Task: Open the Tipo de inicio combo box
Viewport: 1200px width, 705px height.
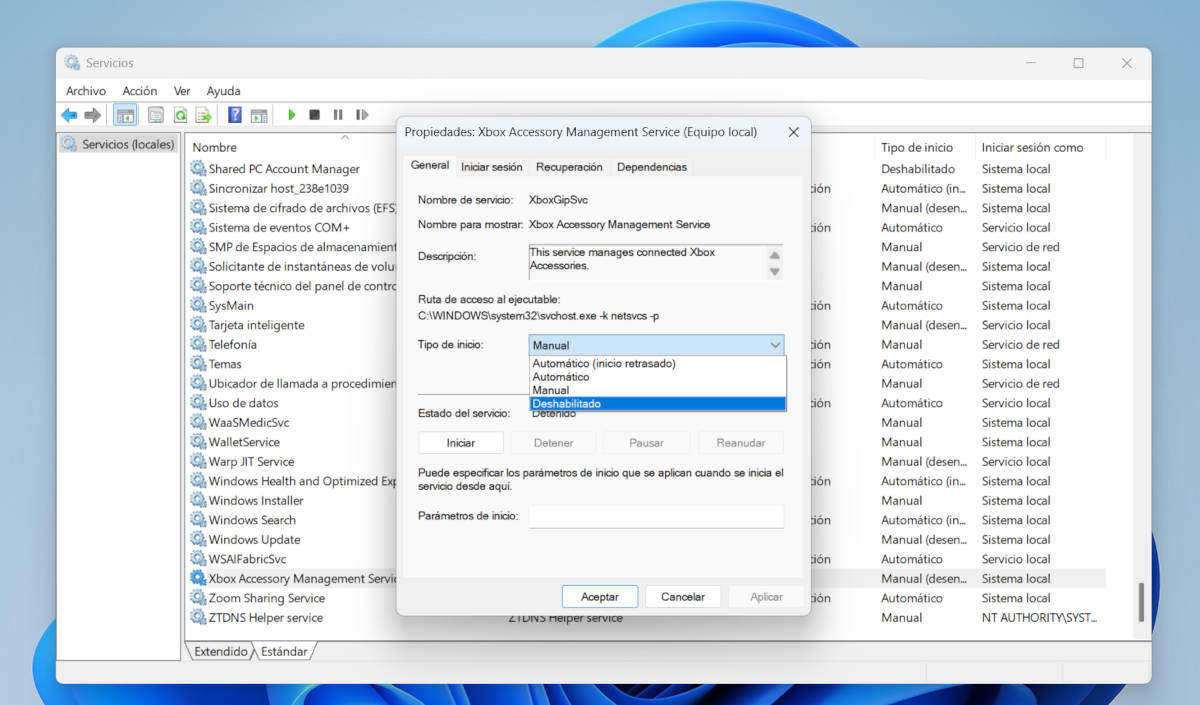Action: pyautogui.click(x=657, y=345)
